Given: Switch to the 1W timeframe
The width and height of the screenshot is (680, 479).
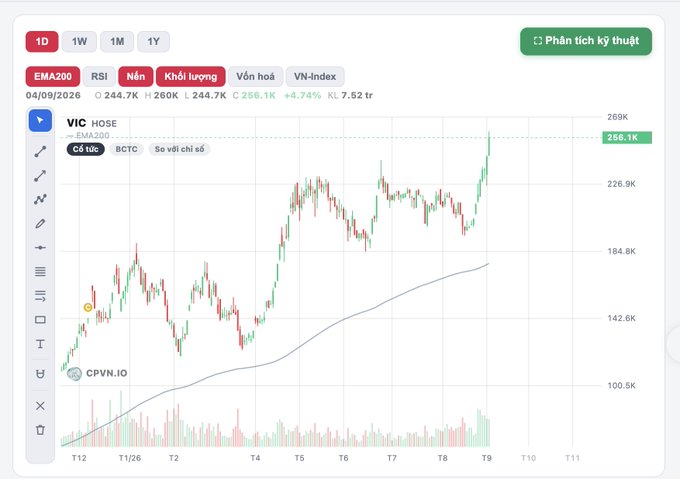Looking at the screenshot, I should click(79, 42).
